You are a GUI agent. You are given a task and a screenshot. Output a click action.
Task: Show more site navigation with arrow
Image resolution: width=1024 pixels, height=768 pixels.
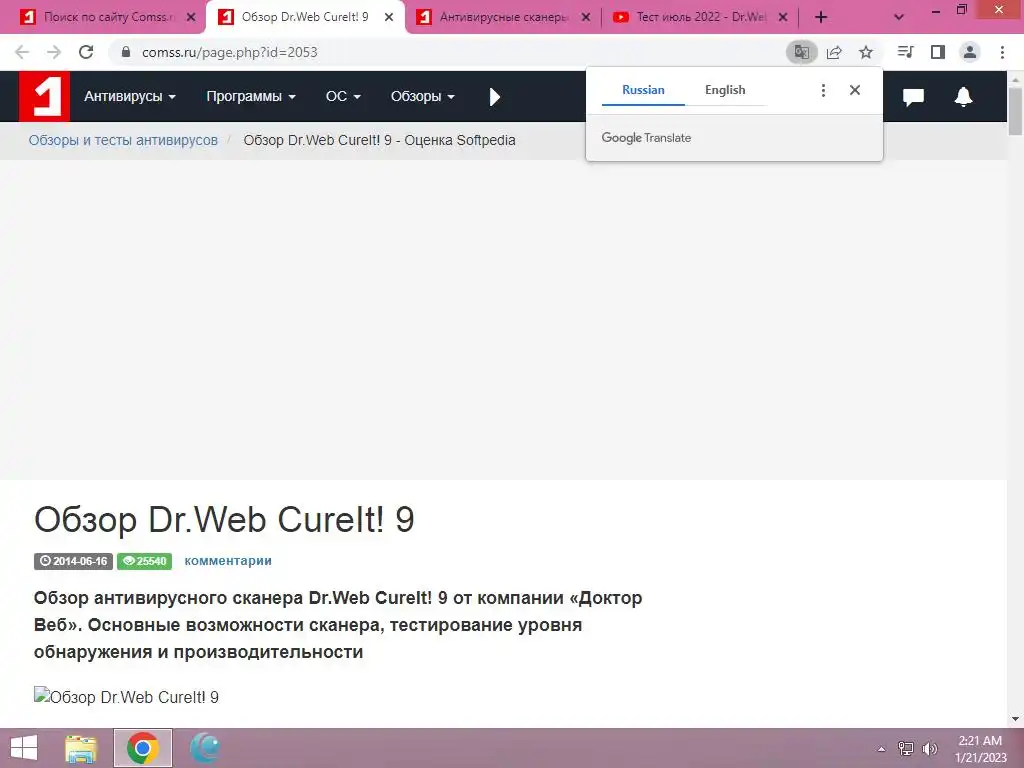[x=494, y=97]
